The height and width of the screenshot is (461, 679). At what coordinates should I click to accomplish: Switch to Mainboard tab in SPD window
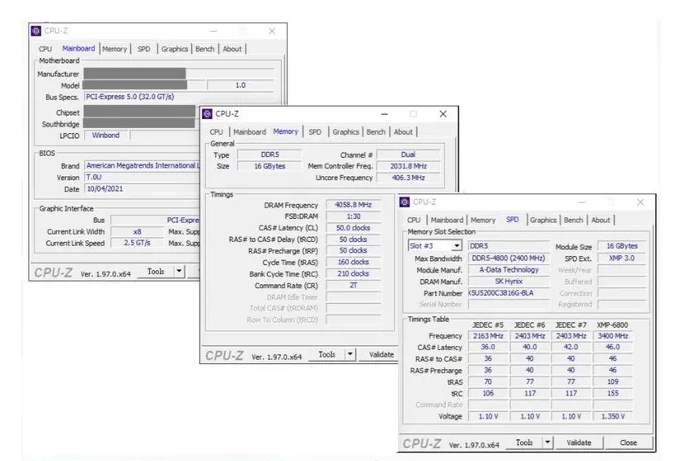(447, 220)
